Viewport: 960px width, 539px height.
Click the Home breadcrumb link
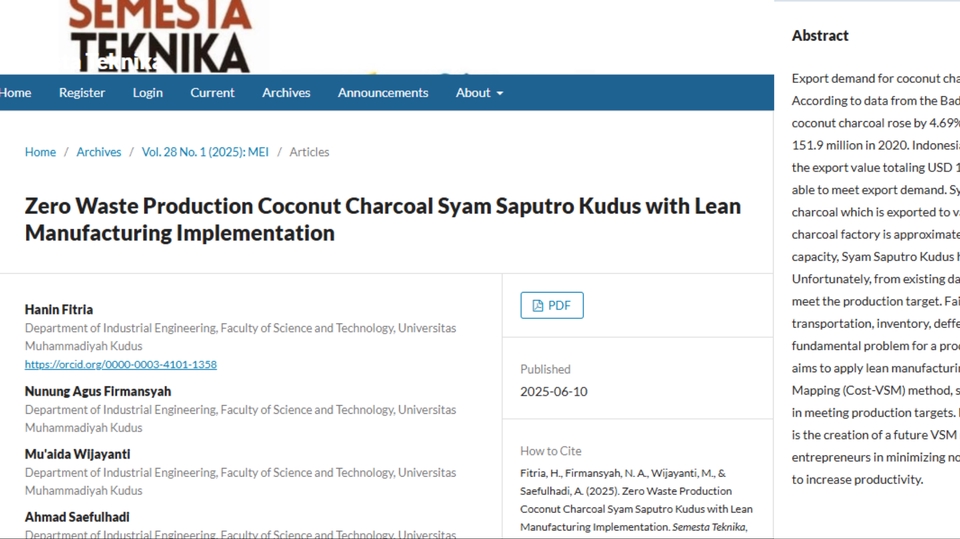(40, 152)
